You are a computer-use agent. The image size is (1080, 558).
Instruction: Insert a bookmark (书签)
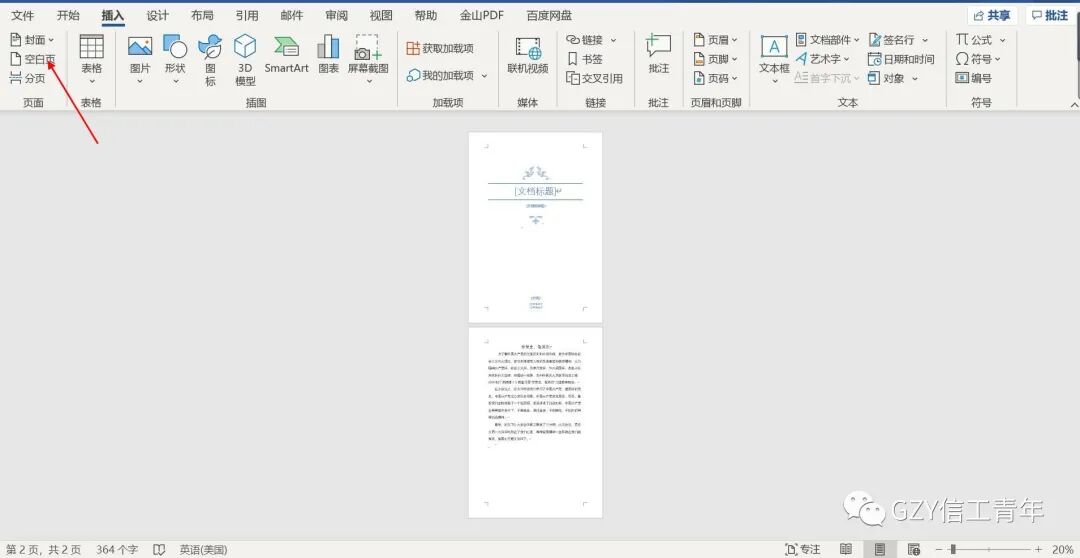pos(584,59)
